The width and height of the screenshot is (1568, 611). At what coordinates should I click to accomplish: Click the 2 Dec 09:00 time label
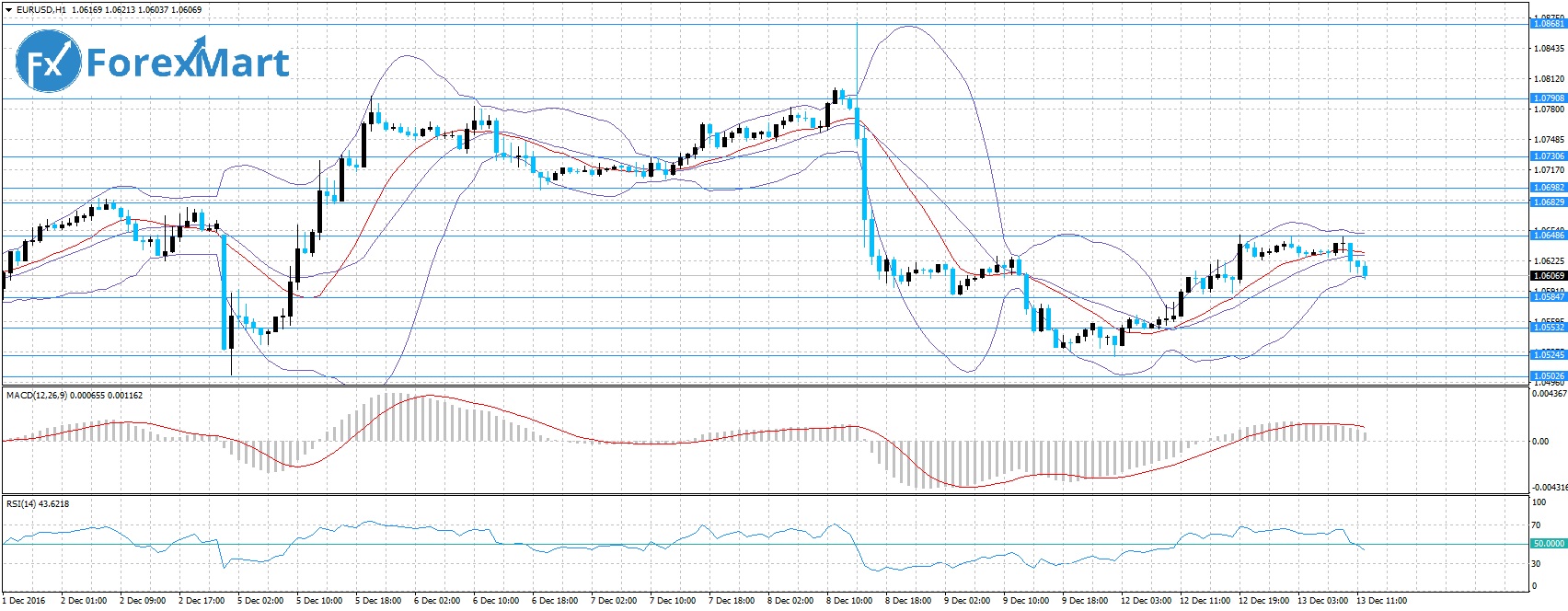[143, 601]
